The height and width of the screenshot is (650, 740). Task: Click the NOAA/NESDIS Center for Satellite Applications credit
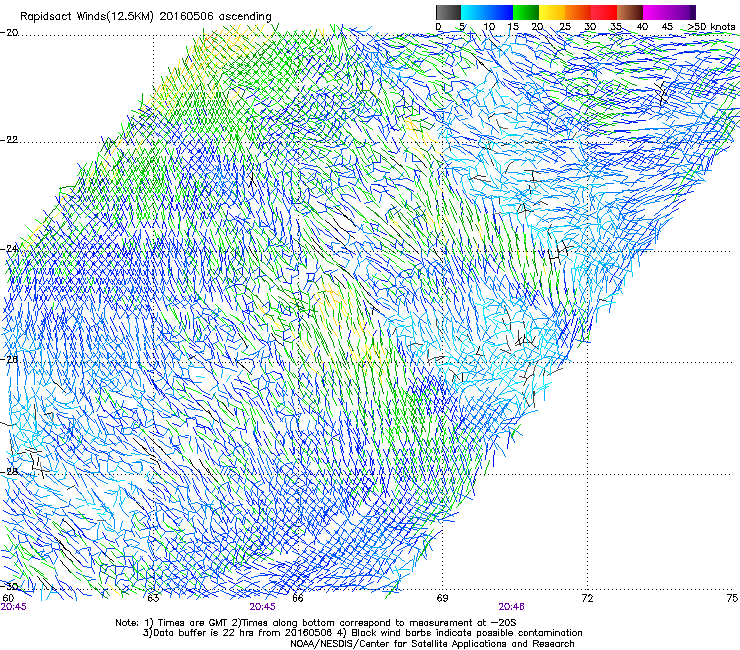click(432, 644)
